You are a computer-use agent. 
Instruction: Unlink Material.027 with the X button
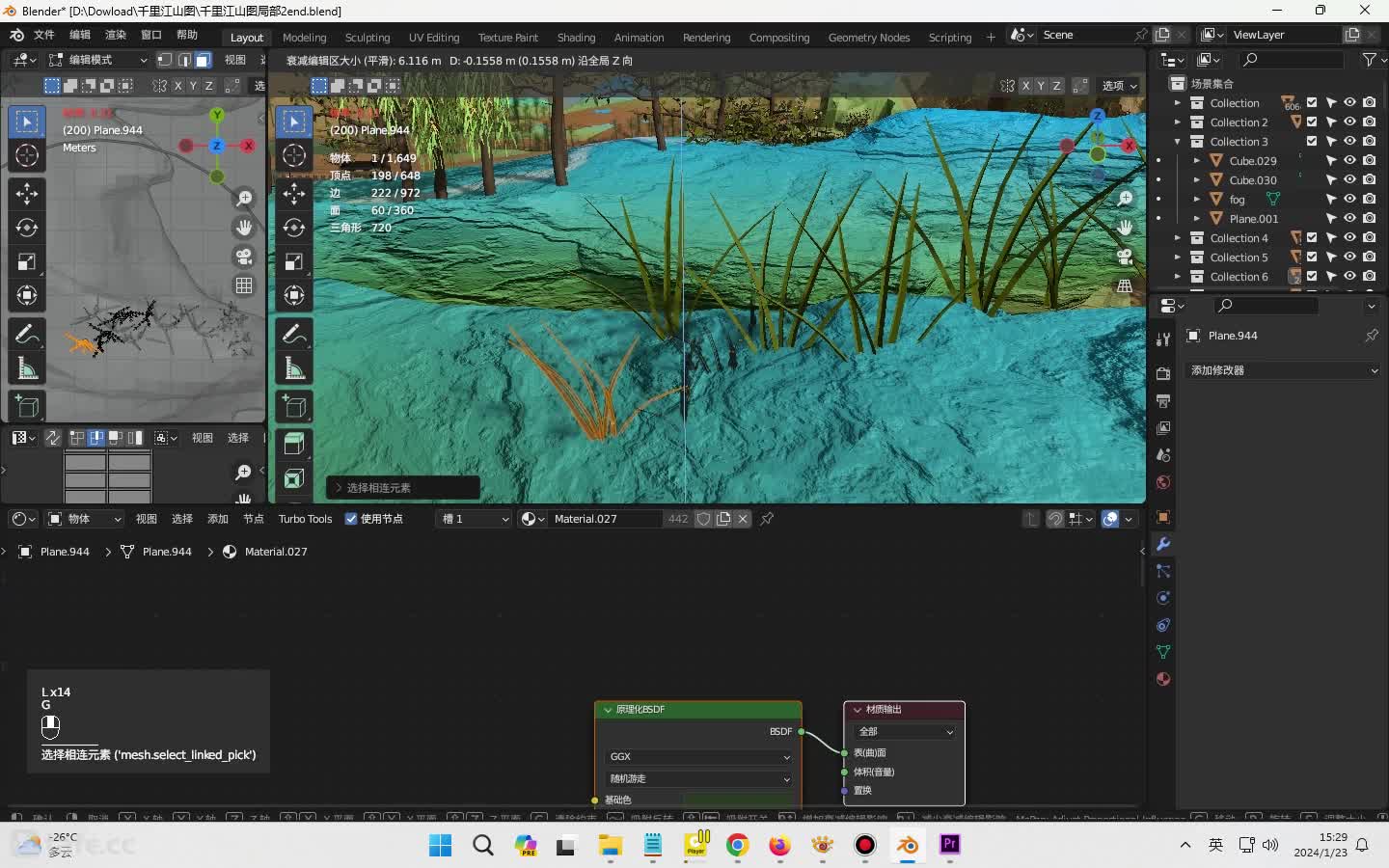click(x=743, y=519)
